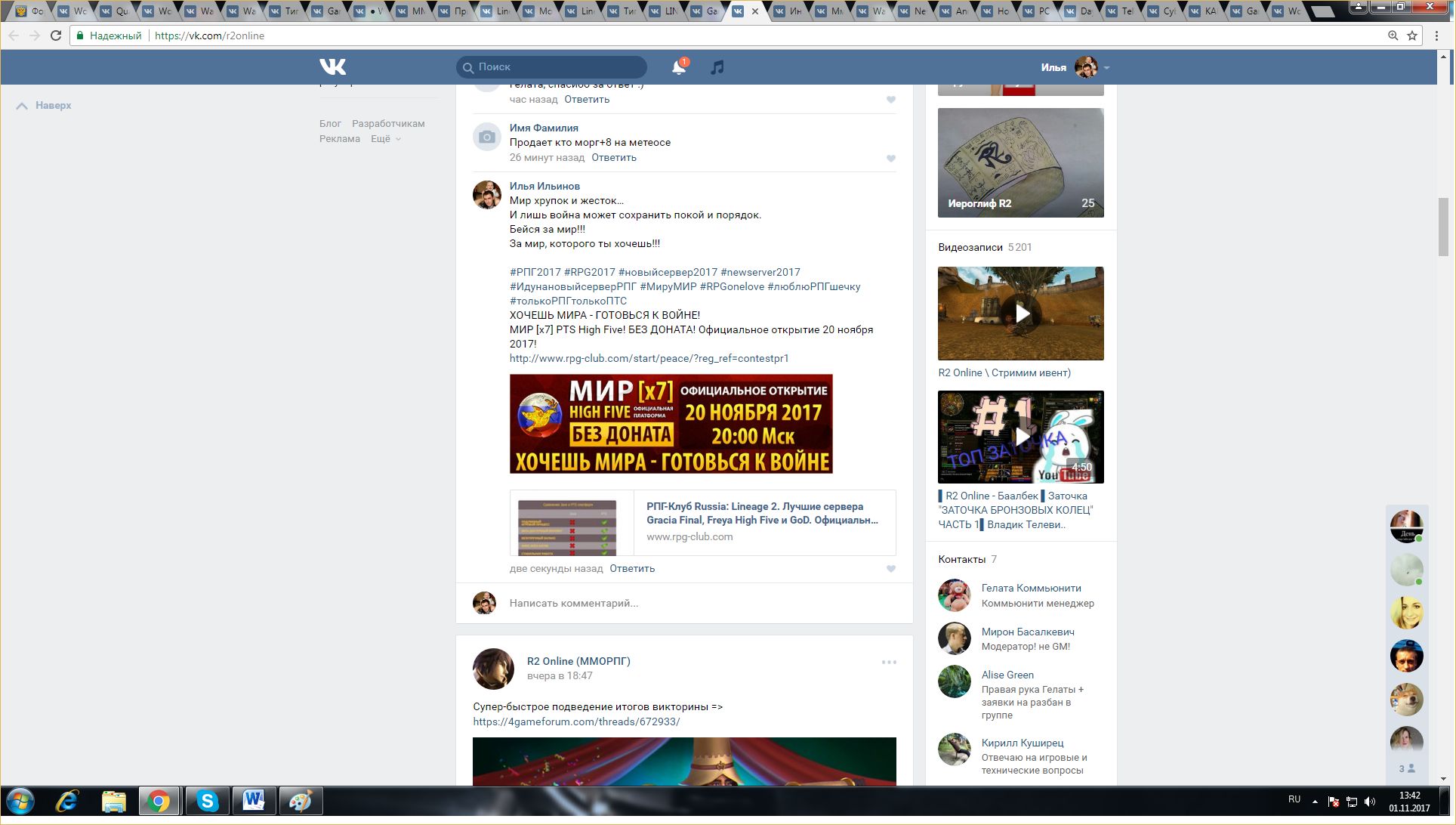Expand Илья profile dropdown menu
The height and width of the screenshot is (825, 1456).
(x=1106, y=68)
